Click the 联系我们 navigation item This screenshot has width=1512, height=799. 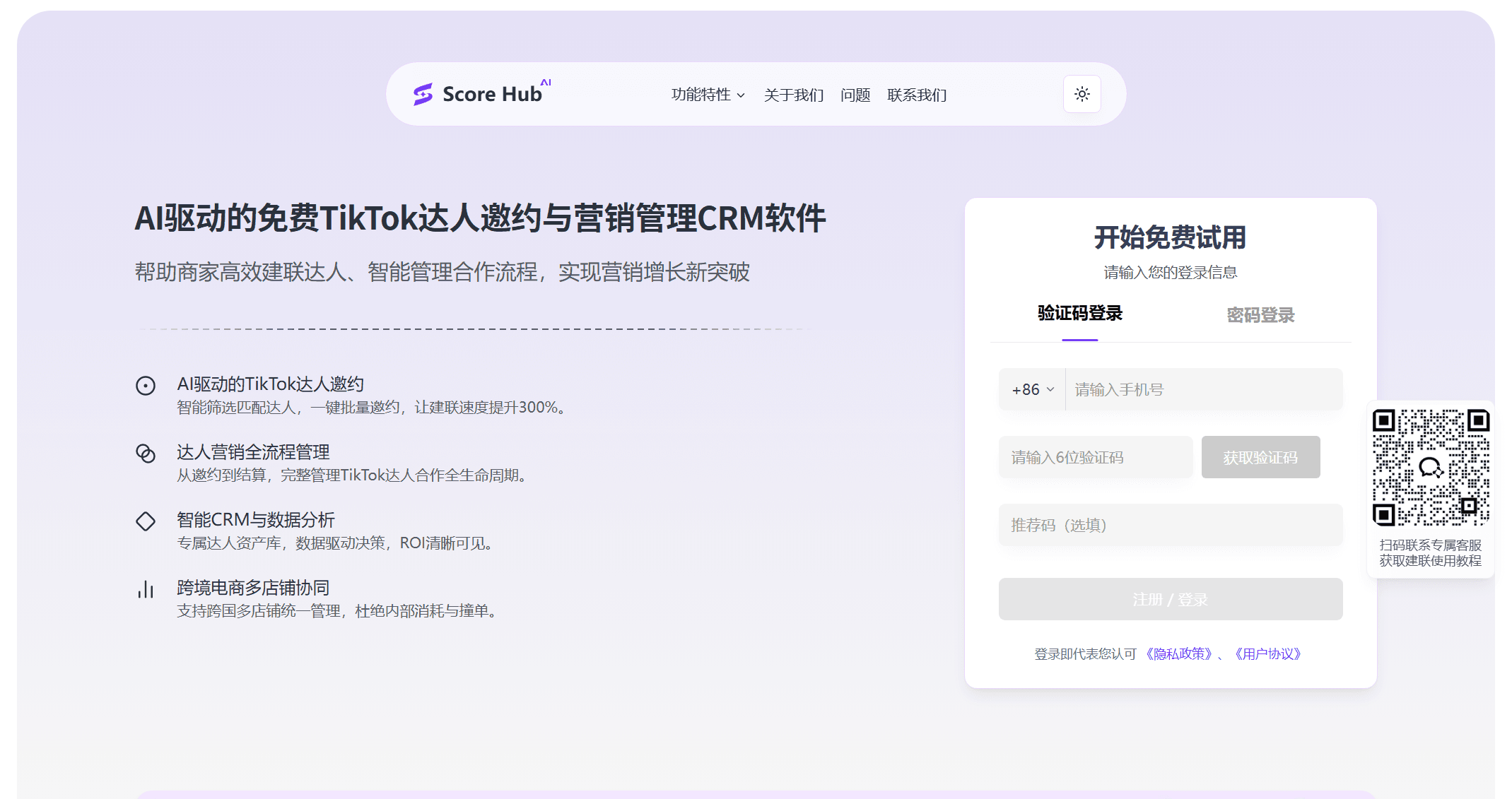(x=917, y=95)
